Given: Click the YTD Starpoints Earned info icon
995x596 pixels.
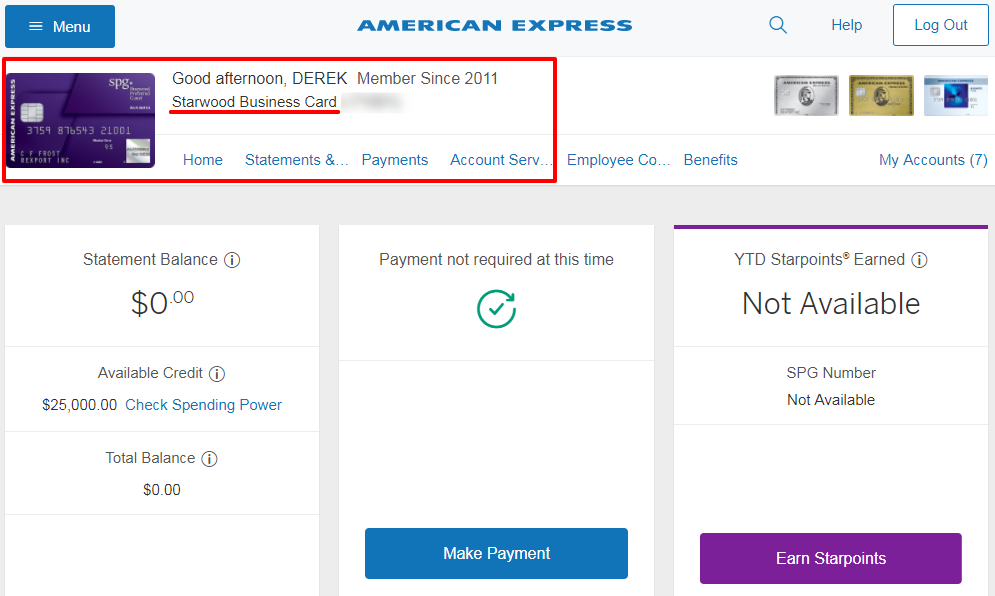Looking at the screenshot, I should pos(919,260).
